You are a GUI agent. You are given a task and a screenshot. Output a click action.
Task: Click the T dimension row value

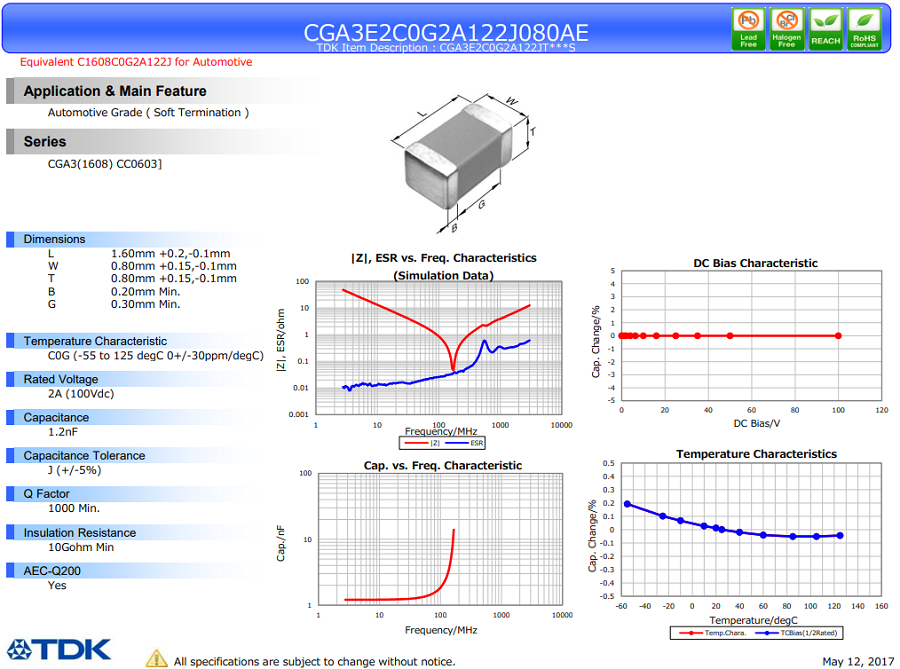(173, 279)
